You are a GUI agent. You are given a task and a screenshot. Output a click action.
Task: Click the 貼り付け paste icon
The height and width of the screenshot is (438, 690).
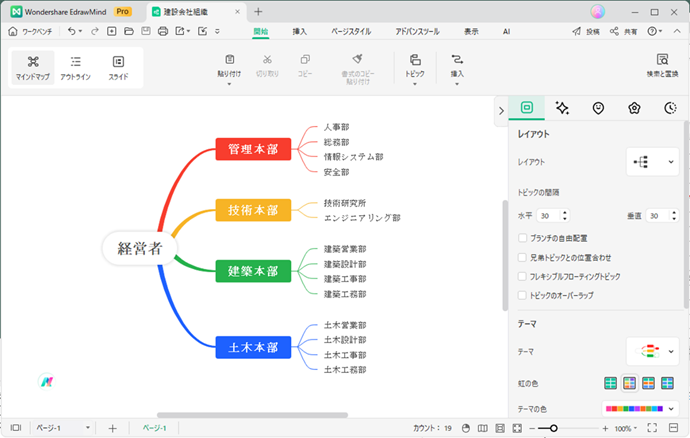tap(229, 59)
